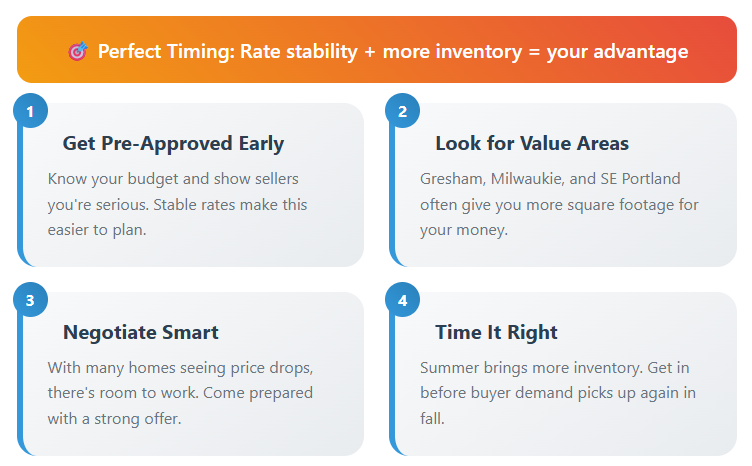Select the number 1 circle badge
752x466 pixels.
tap(30, 111)
